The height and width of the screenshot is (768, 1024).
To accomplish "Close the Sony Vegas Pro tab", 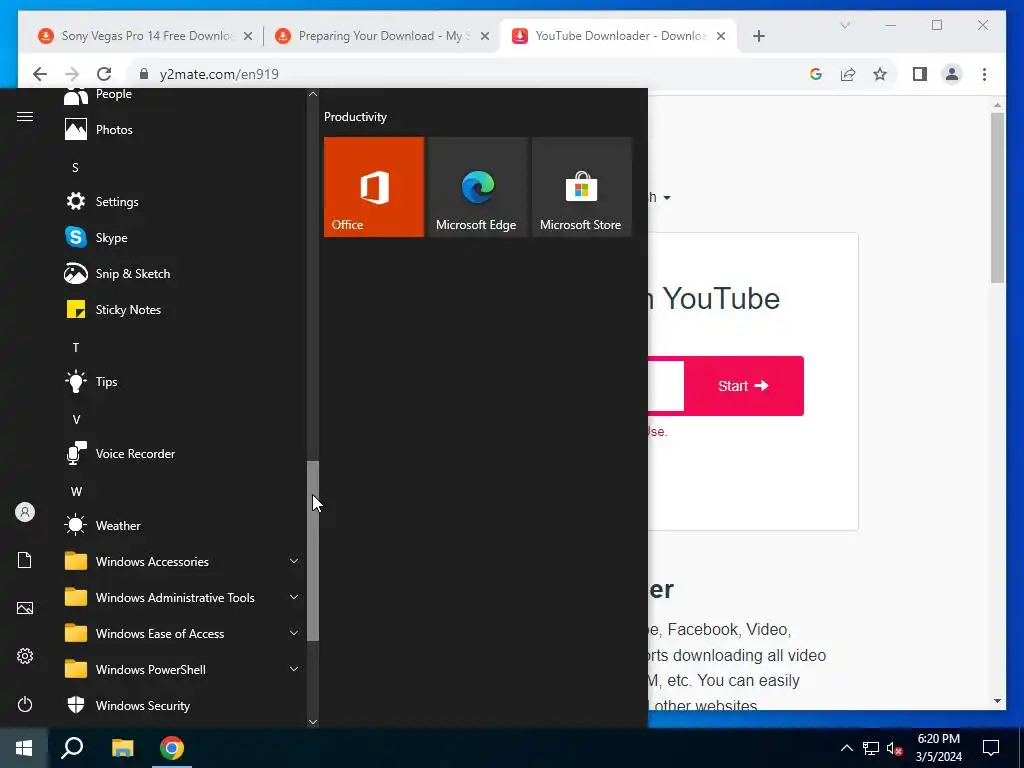I will tap(248, 36).
